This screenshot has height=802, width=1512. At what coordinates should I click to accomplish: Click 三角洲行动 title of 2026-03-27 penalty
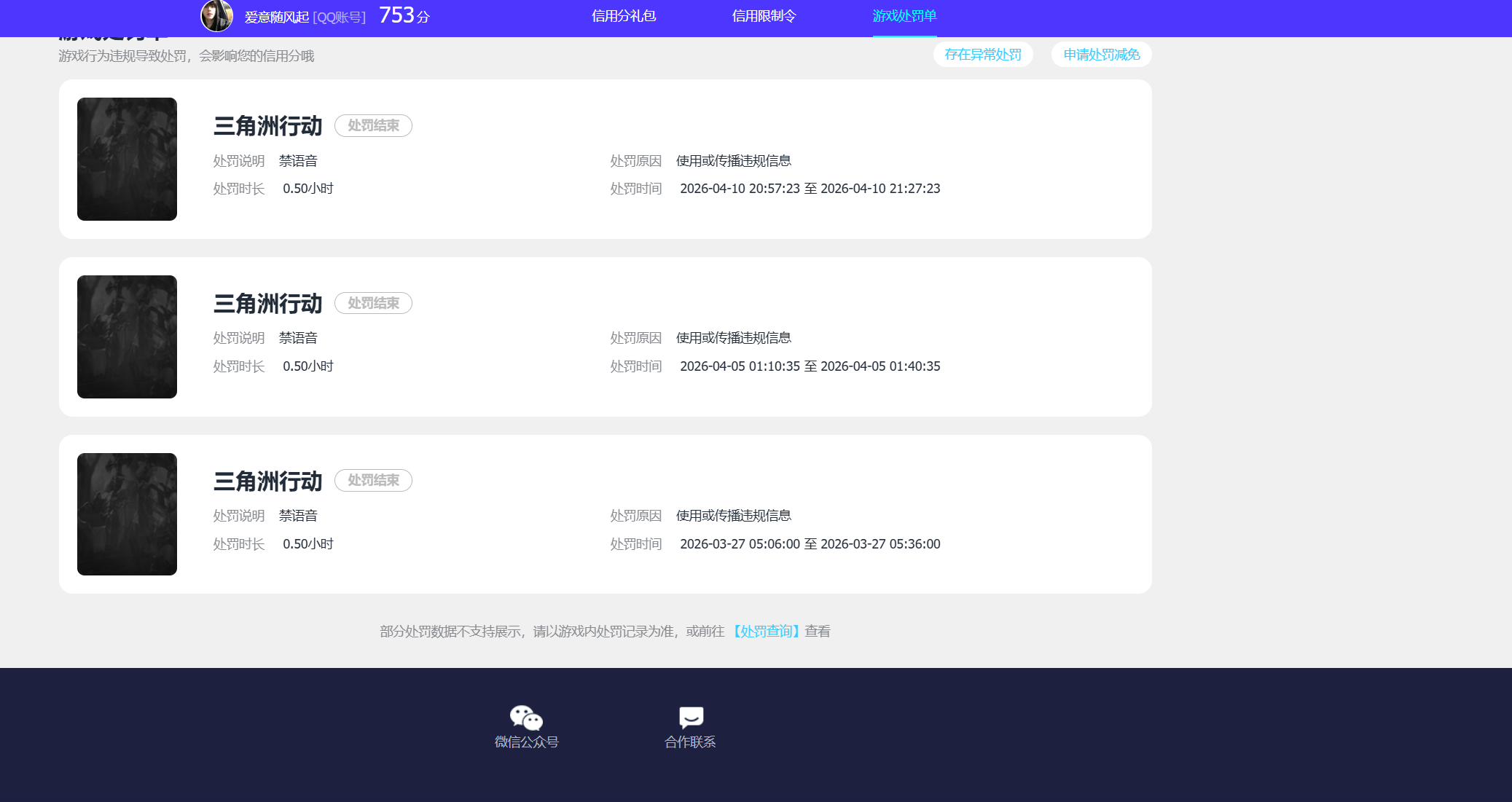click(267, 481)
